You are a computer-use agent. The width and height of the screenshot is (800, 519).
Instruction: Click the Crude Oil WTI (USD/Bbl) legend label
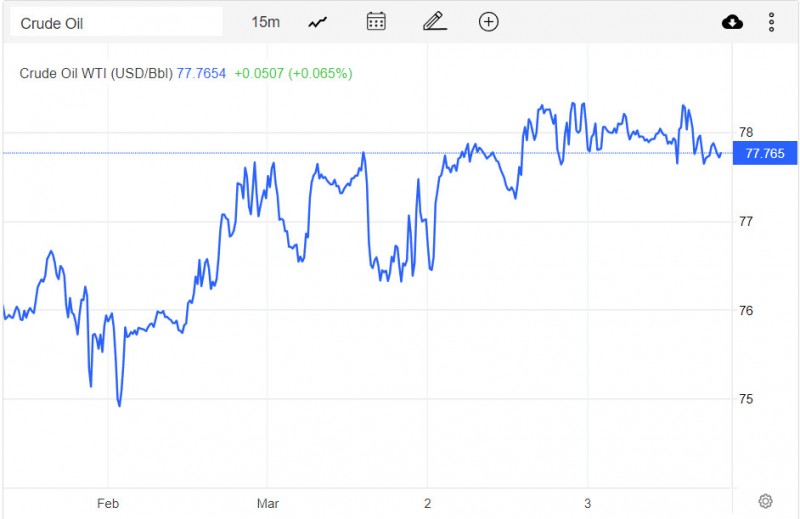(97, 73)
